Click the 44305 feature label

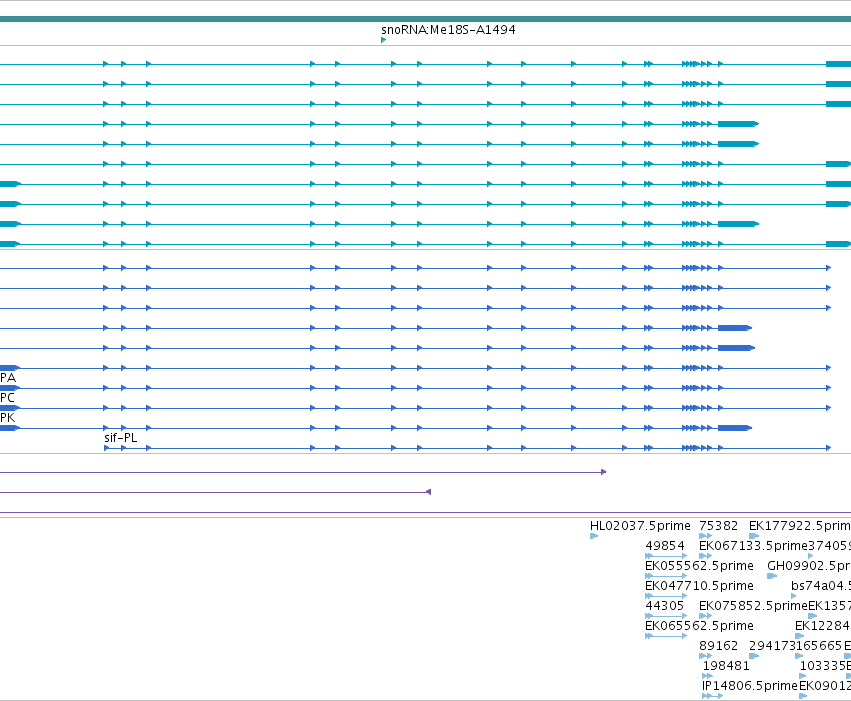664,606
